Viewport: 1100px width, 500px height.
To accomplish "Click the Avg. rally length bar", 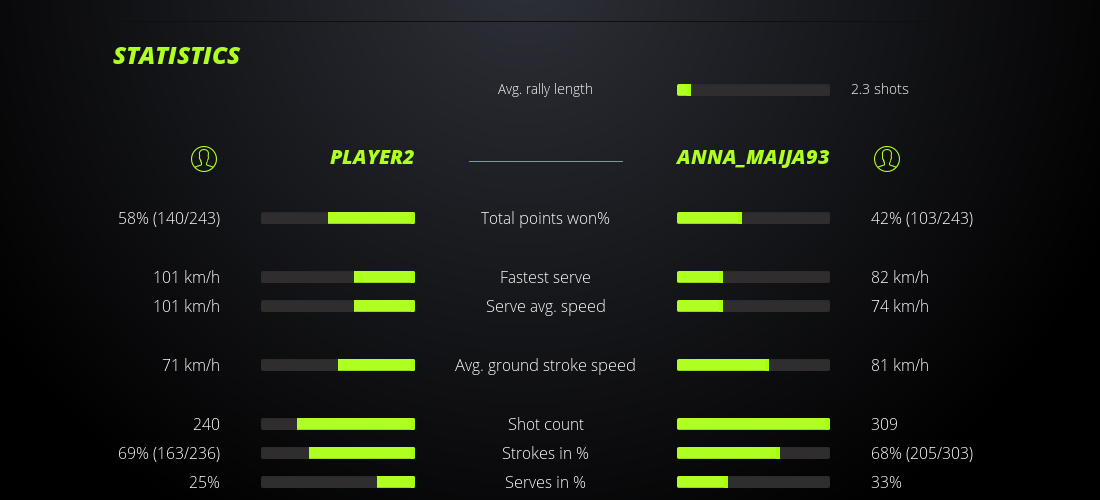I will (x=753, y=90).
